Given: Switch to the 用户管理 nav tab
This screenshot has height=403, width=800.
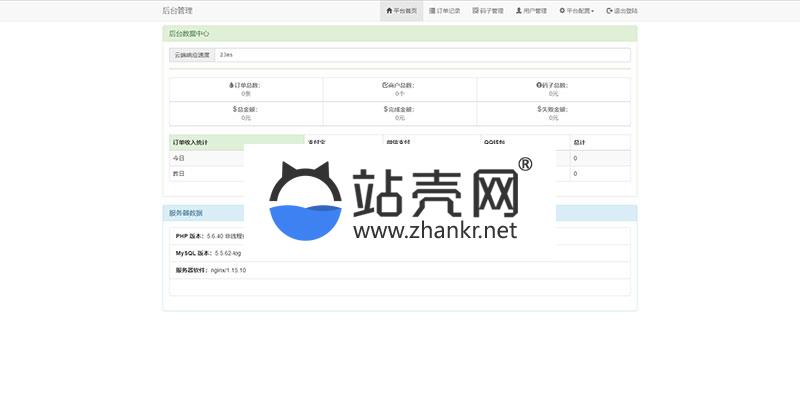Looking at the screenshot, I should click(x=531, y=11).
